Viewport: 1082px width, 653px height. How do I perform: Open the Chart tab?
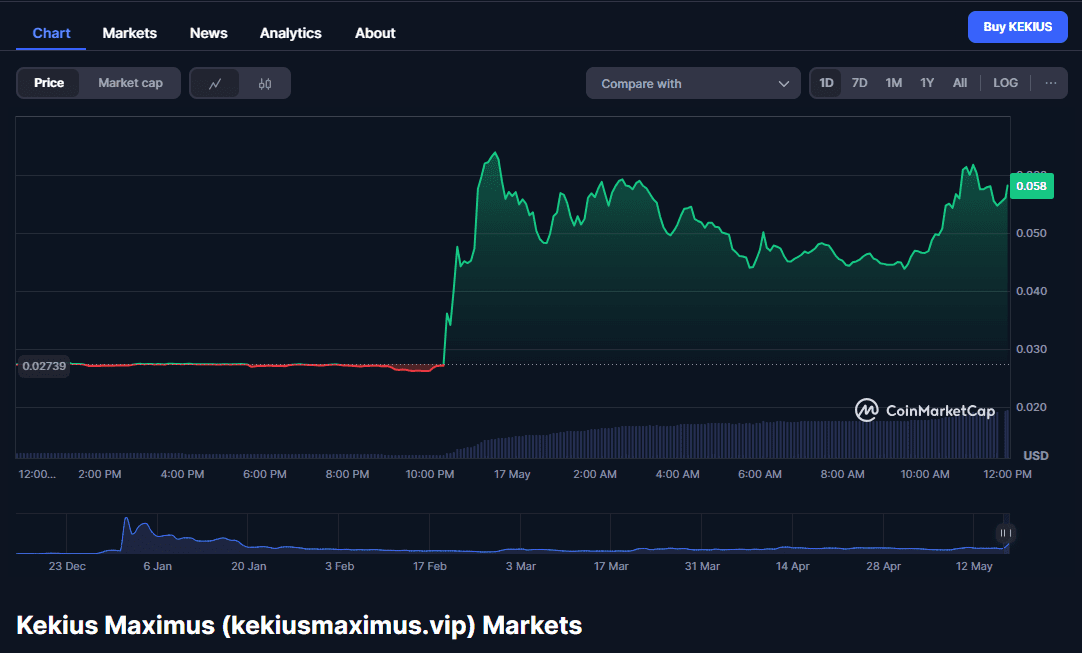tap(51, 33)
